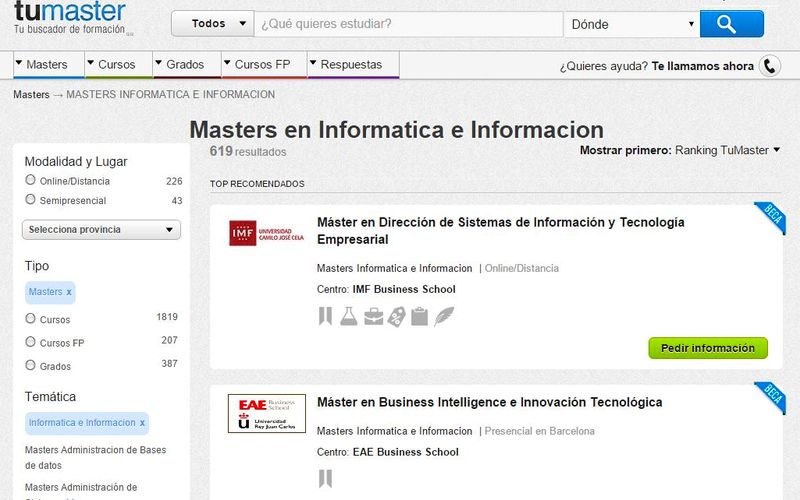Screen dimensions: 800x500
Task: Click the Te llamamos ahora link
Action: (x=703, y=66)
